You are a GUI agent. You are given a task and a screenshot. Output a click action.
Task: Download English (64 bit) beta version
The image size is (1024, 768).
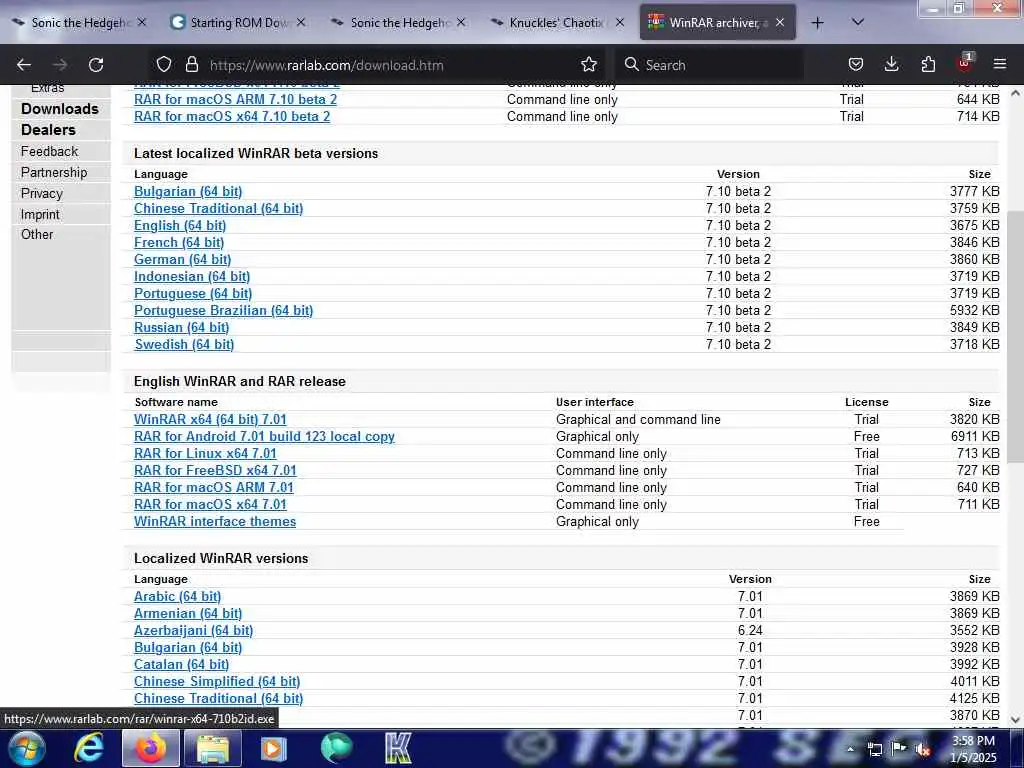coord(180,225)
